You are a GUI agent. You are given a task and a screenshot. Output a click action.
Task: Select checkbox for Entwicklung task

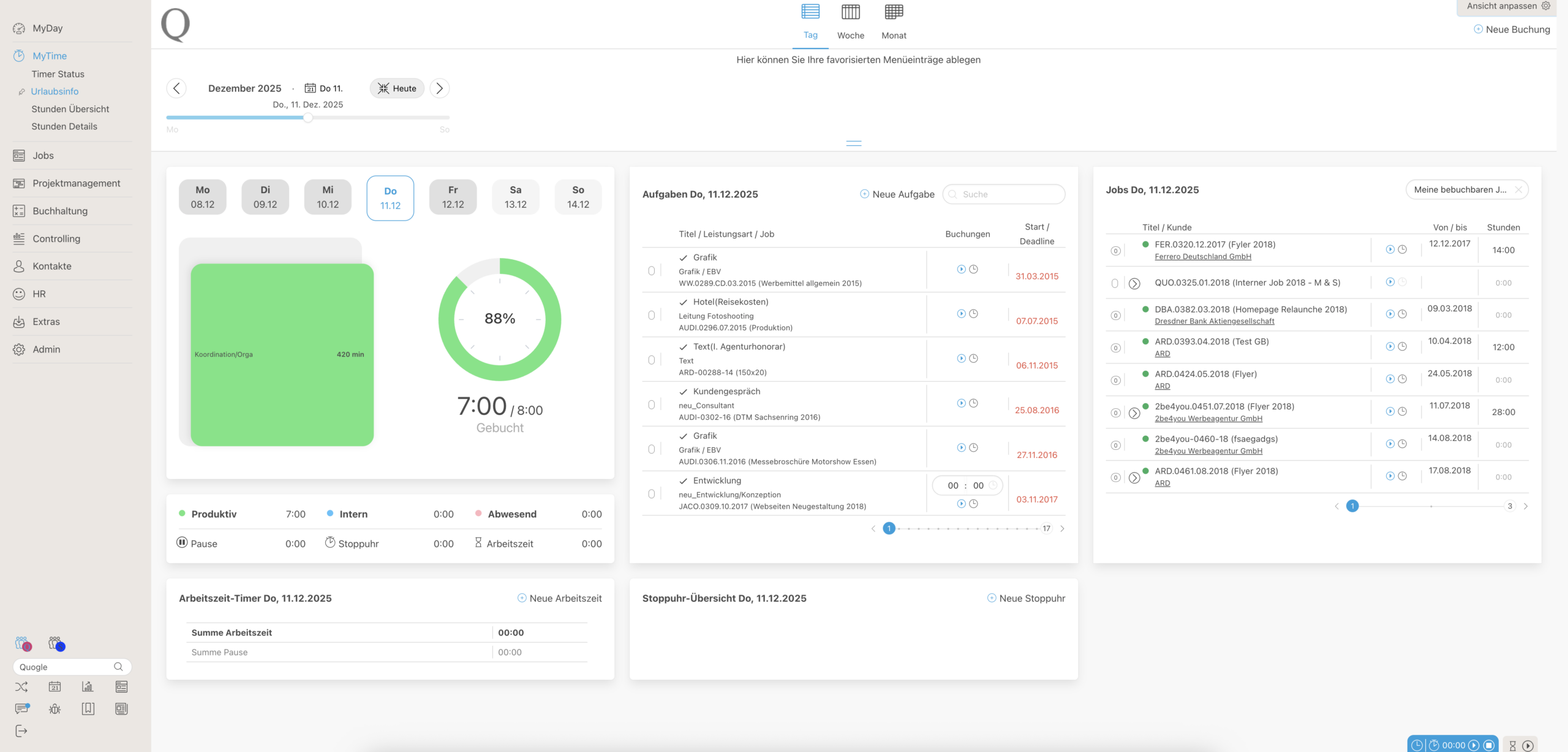(x=651, y=494)
